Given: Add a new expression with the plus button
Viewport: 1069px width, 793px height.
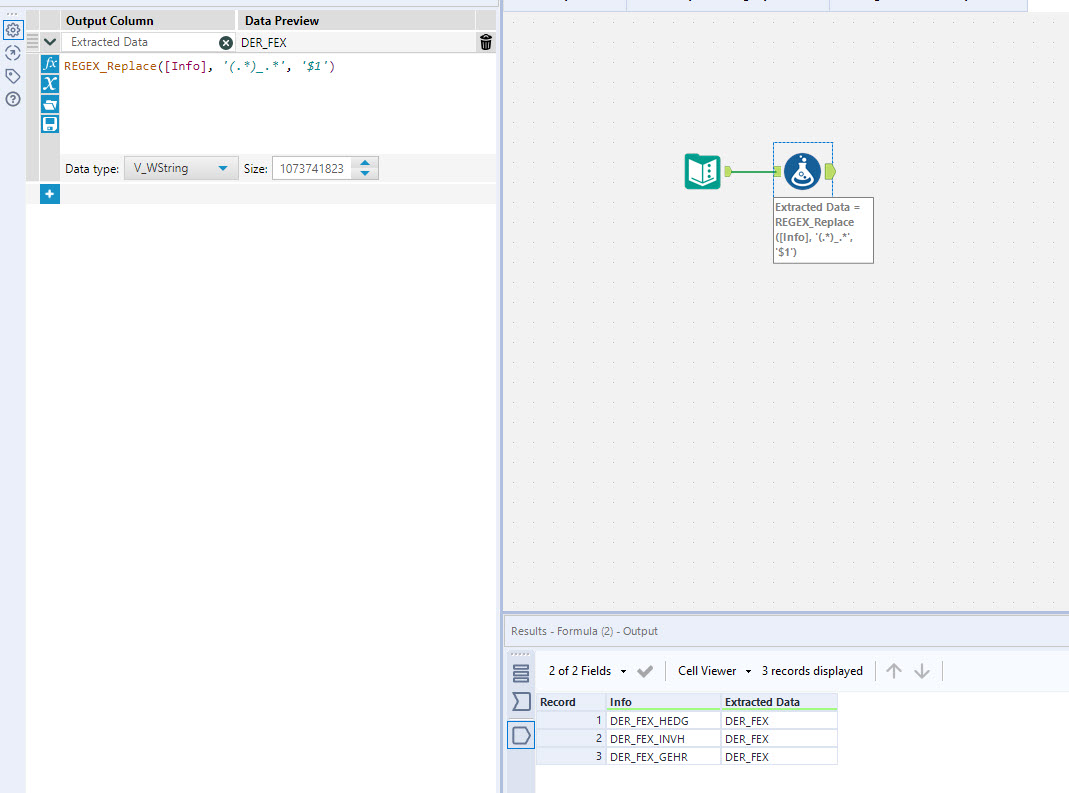Looking at the screenshot, I should [x=49, y=193].
